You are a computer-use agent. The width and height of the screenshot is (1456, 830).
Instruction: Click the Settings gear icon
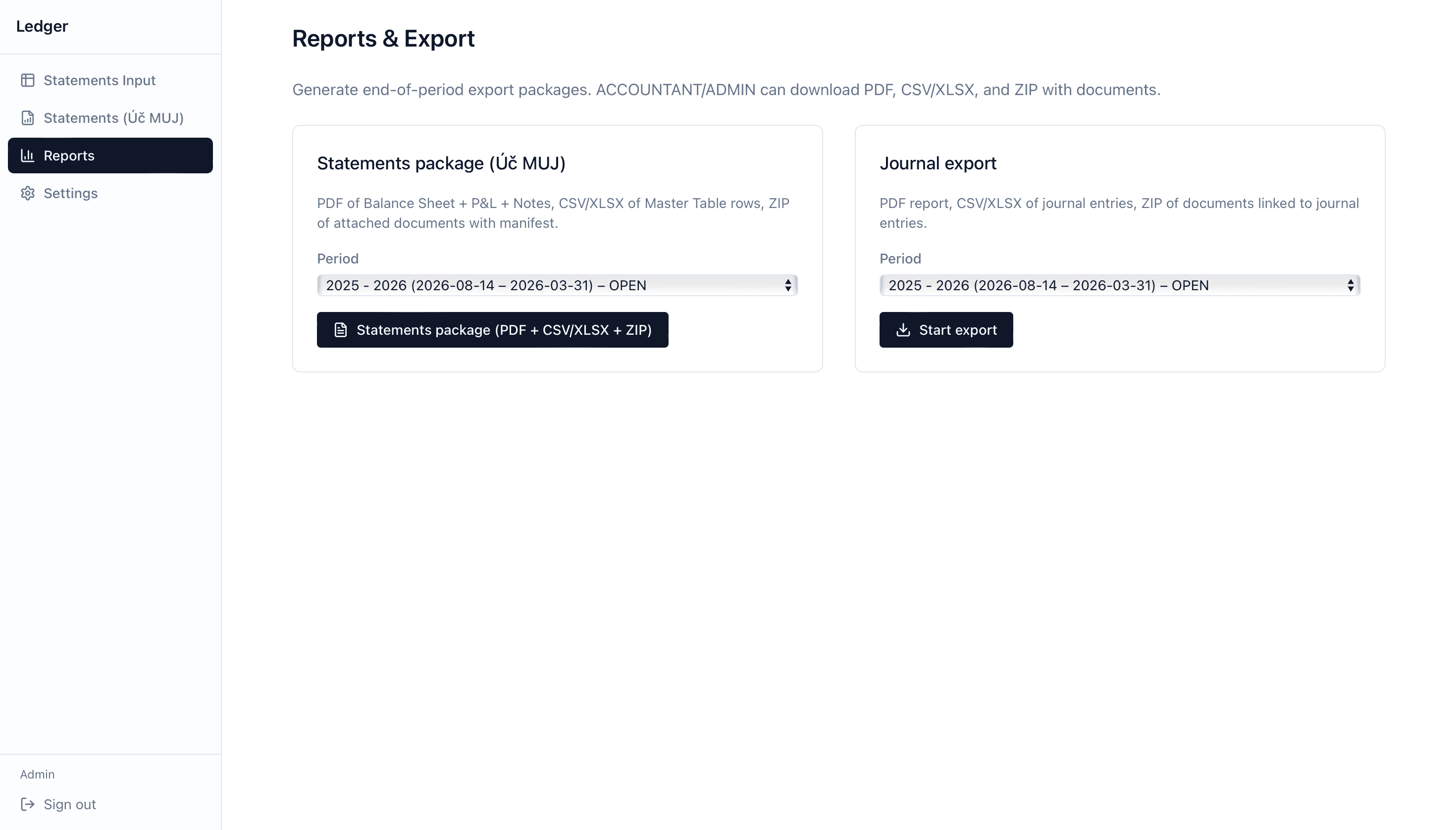click(27, 193)
